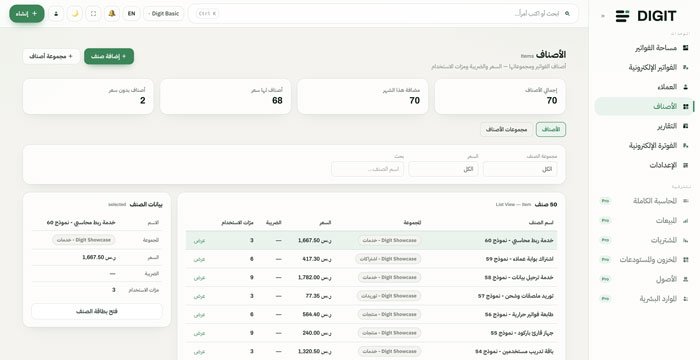Focus the item name search field
The image size is (700, 360).
point(367,169)
